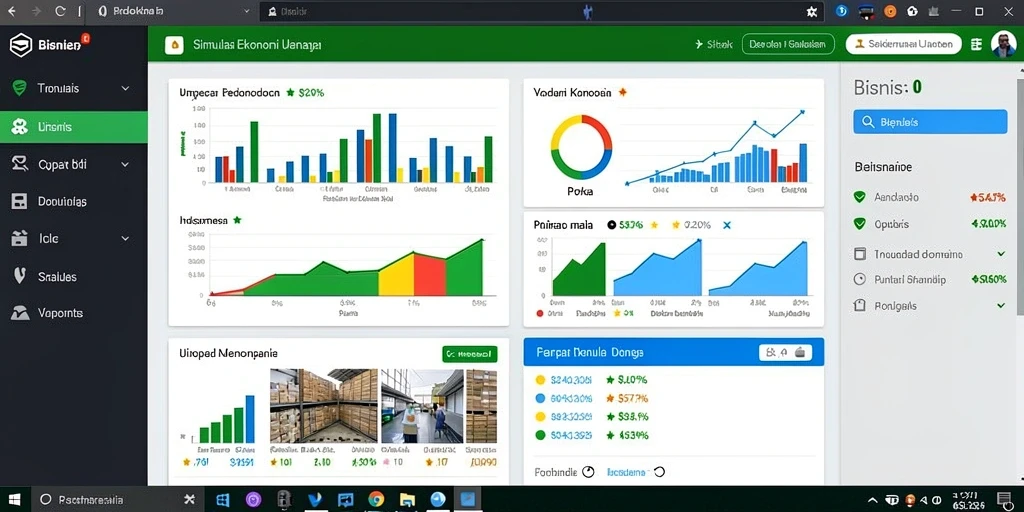
Task: Open the Voponts sidebar item icon
Action: point(20,313)
